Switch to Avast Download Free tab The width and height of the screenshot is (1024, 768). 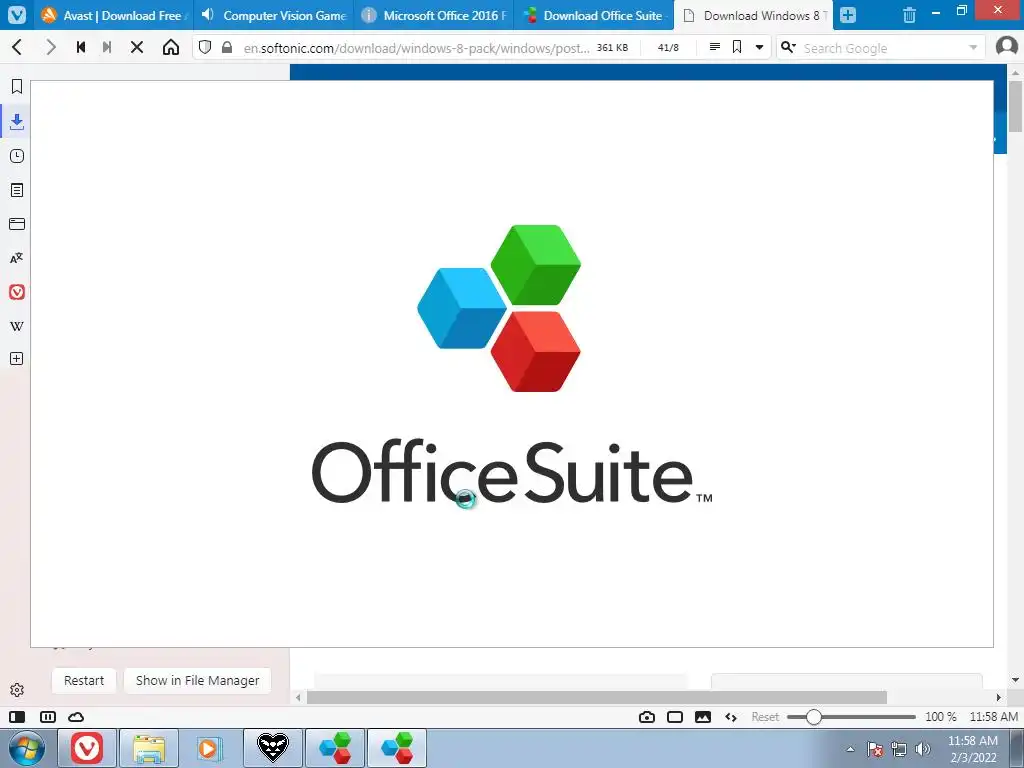tap(114, 15)
